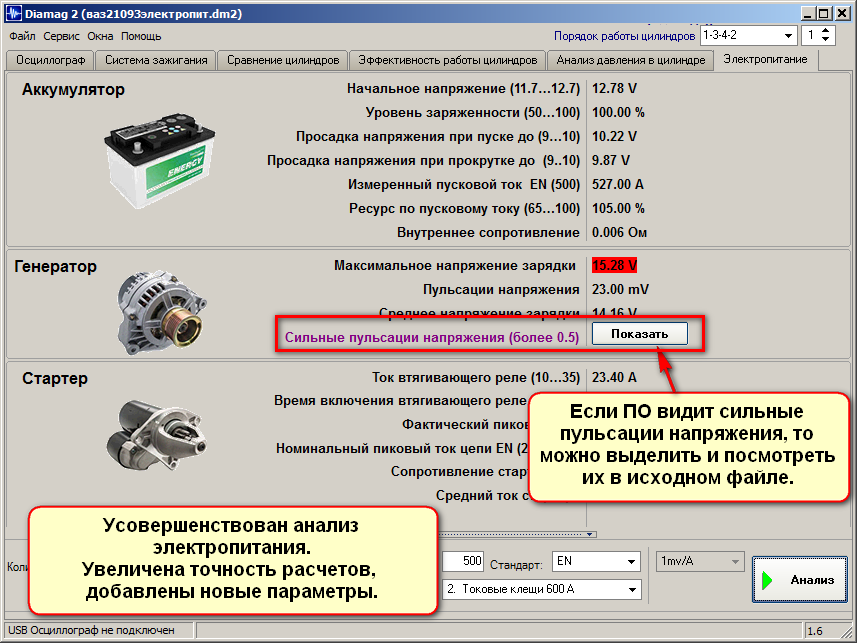Click the Аккумулятор section heading

pyautogui.click(x=73, y=90)
